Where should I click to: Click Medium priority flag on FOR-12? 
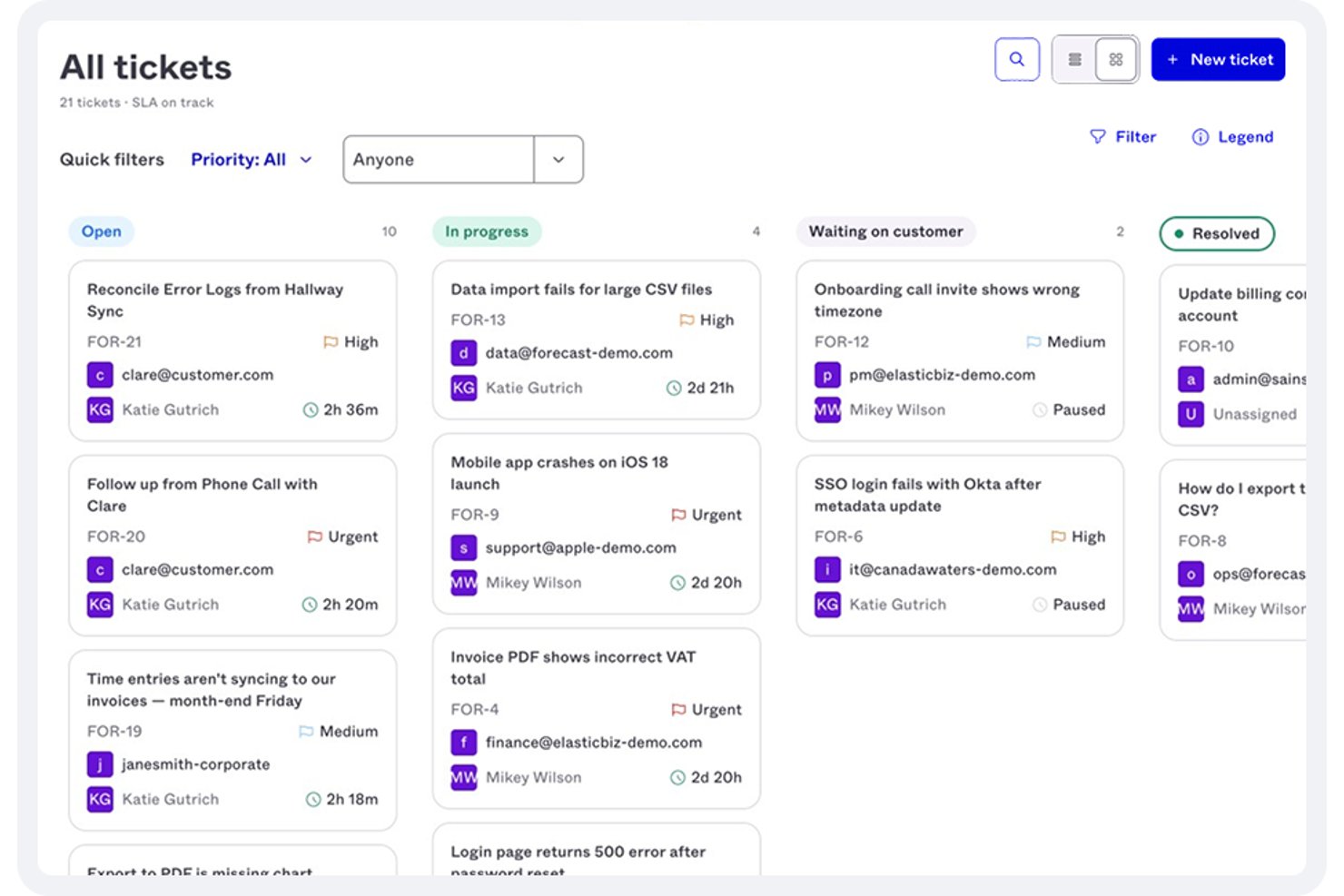coord(1033,342)
